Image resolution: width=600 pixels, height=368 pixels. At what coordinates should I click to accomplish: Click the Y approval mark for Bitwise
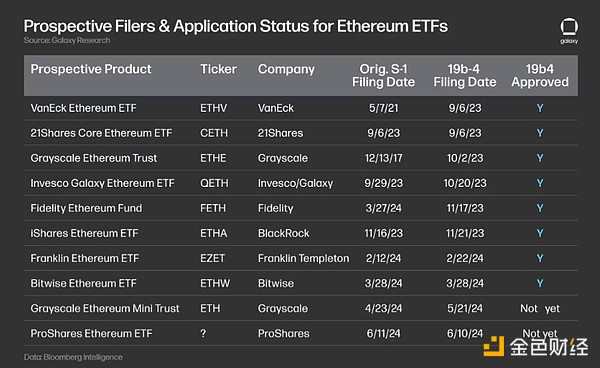click(540, 283)
